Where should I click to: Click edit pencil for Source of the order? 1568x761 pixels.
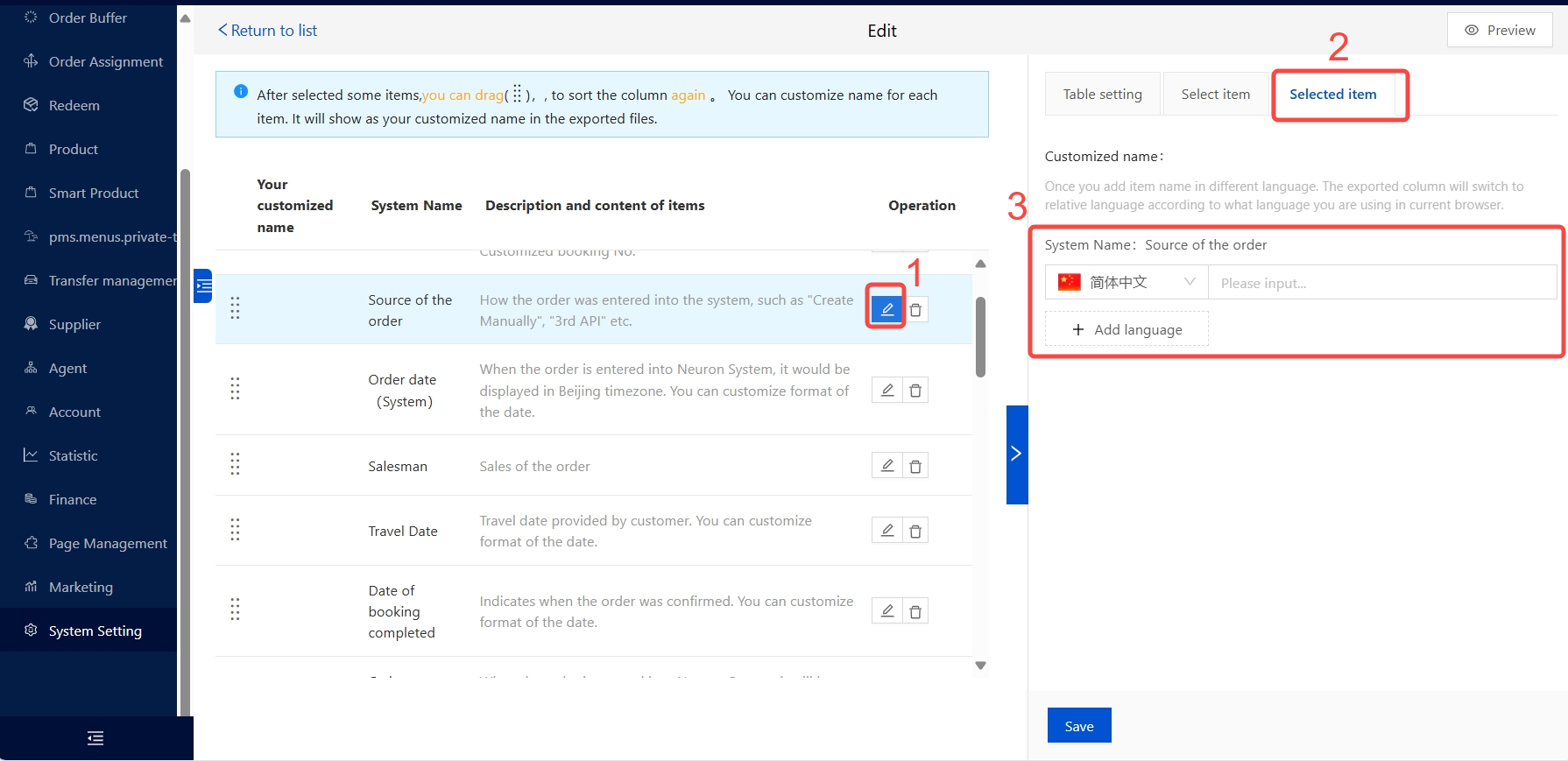pyautogui.click(x=886, y=309)
